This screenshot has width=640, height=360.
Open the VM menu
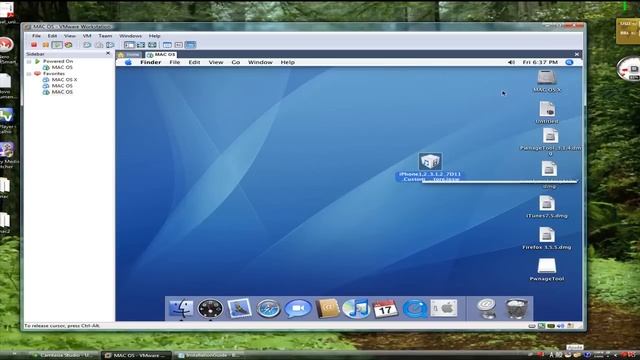pos(87,36)
